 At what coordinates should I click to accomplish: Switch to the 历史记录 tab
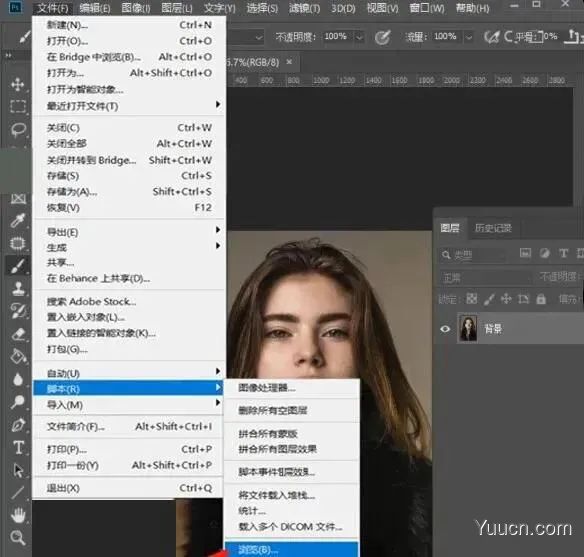point(493,228)
